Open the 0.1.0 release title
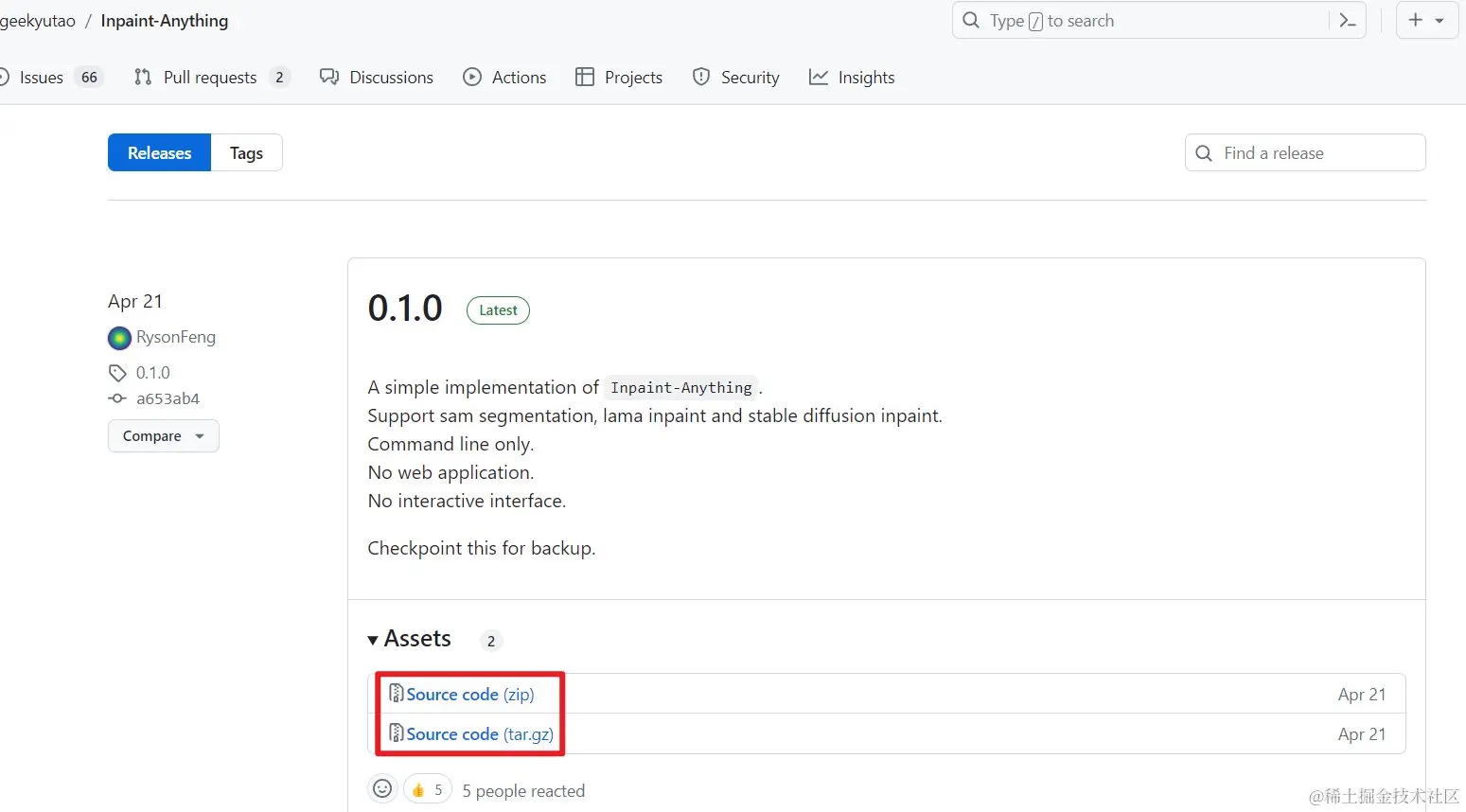Viewport: 1466px width, 812px height. tap(405, 309)
